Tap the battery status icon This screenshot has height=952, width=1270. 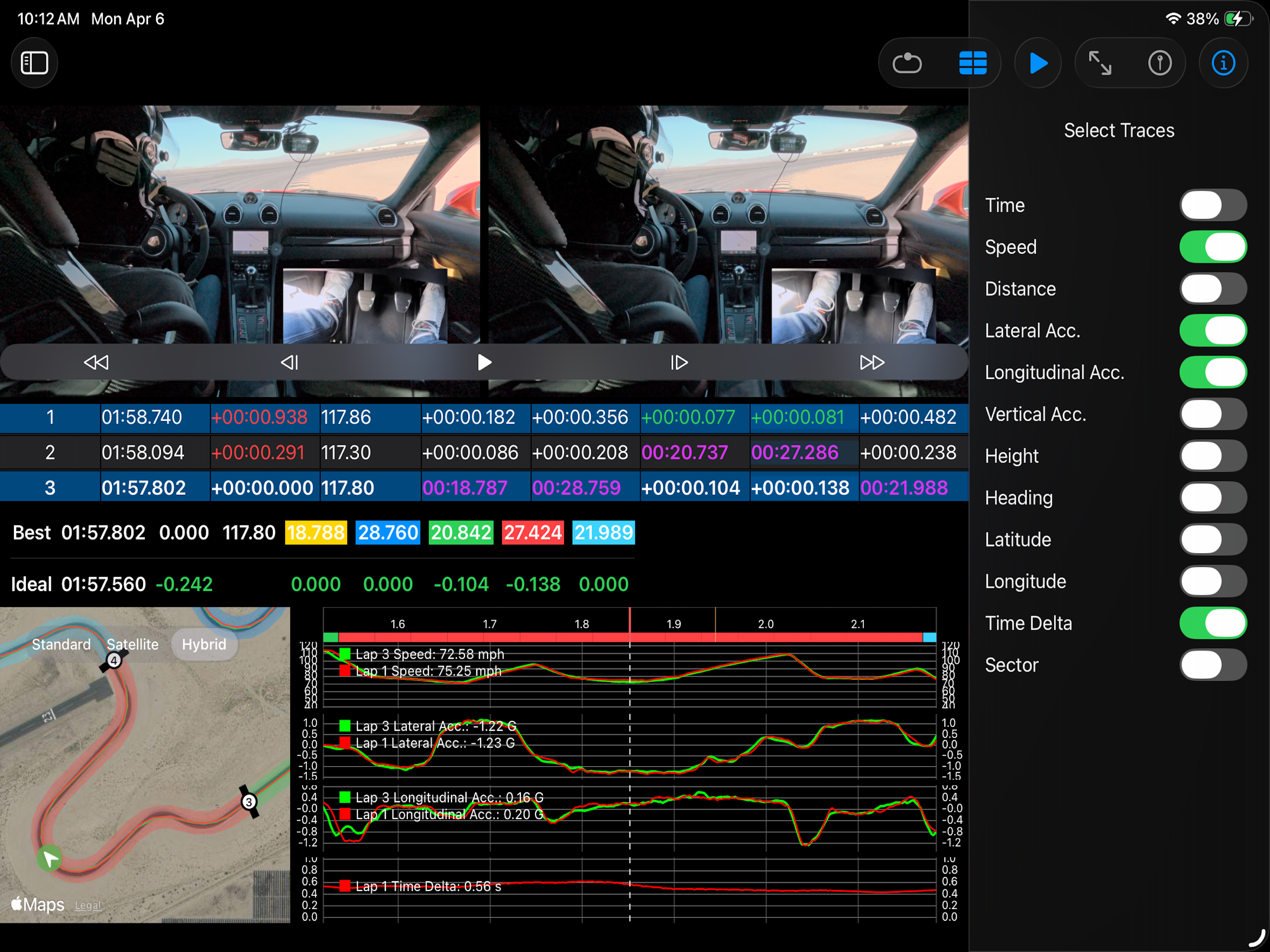pos(1239,19)
